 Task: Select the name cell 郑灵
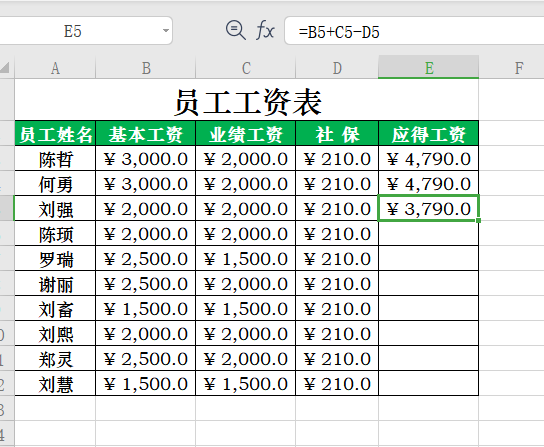coord(55,358)
